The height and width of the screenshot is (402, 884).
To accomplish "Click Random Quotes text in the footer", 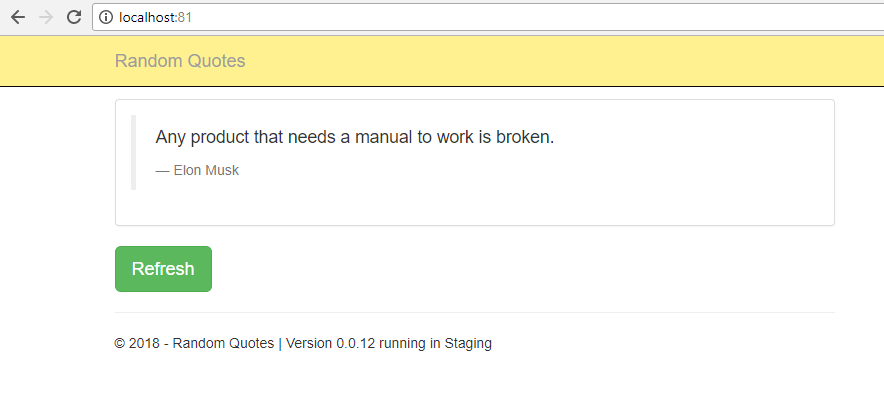I will (223, 343).
